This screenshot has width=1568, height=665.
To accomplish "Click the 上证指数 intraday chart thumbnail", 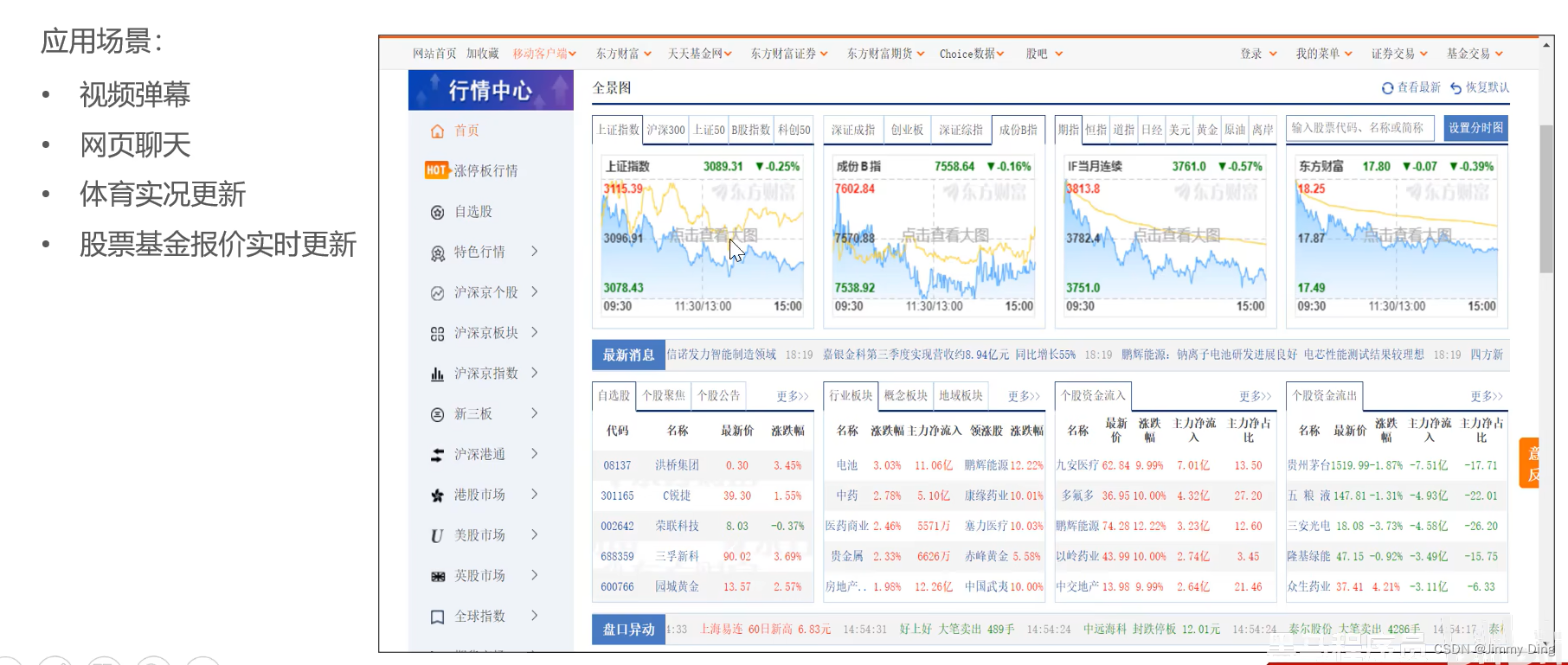I will click(x=703, y=237).
